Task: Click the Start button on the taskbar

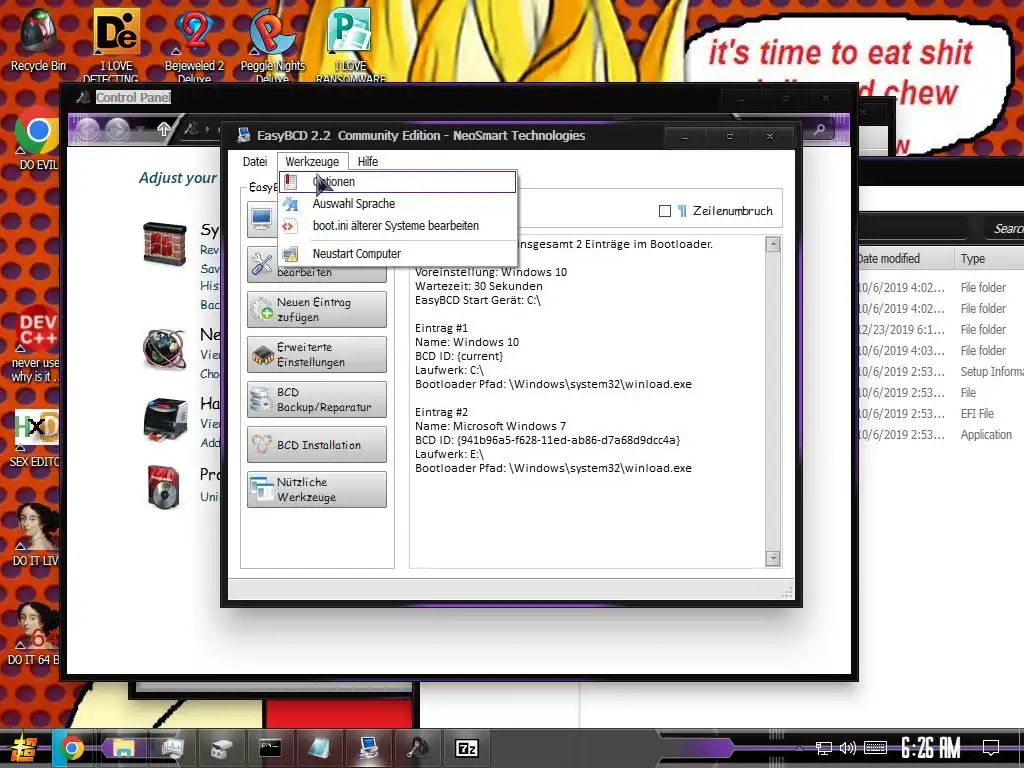Action: tap(22, 748)
